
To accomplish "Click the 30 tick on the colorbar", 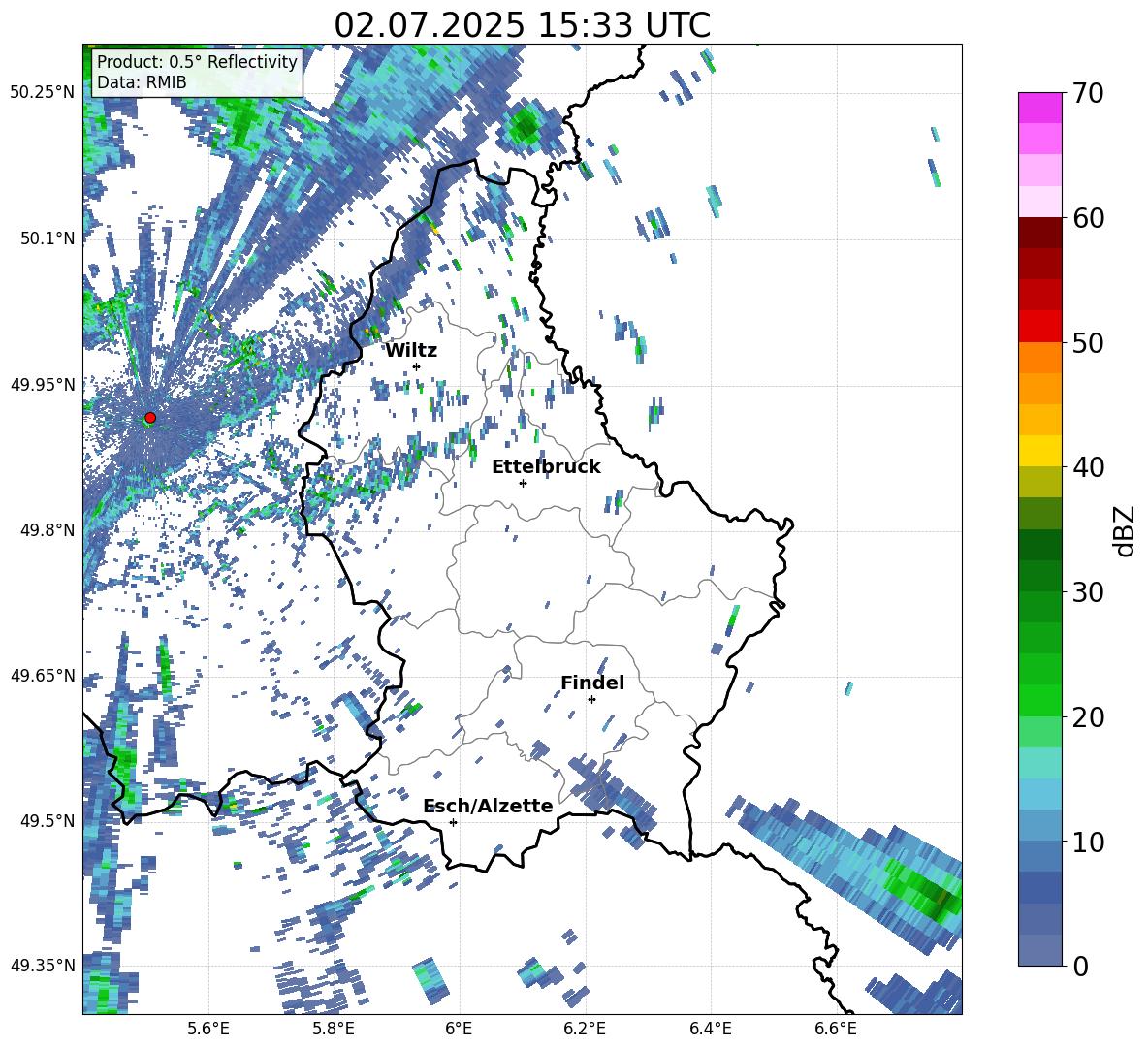I will click(1088, 592).
